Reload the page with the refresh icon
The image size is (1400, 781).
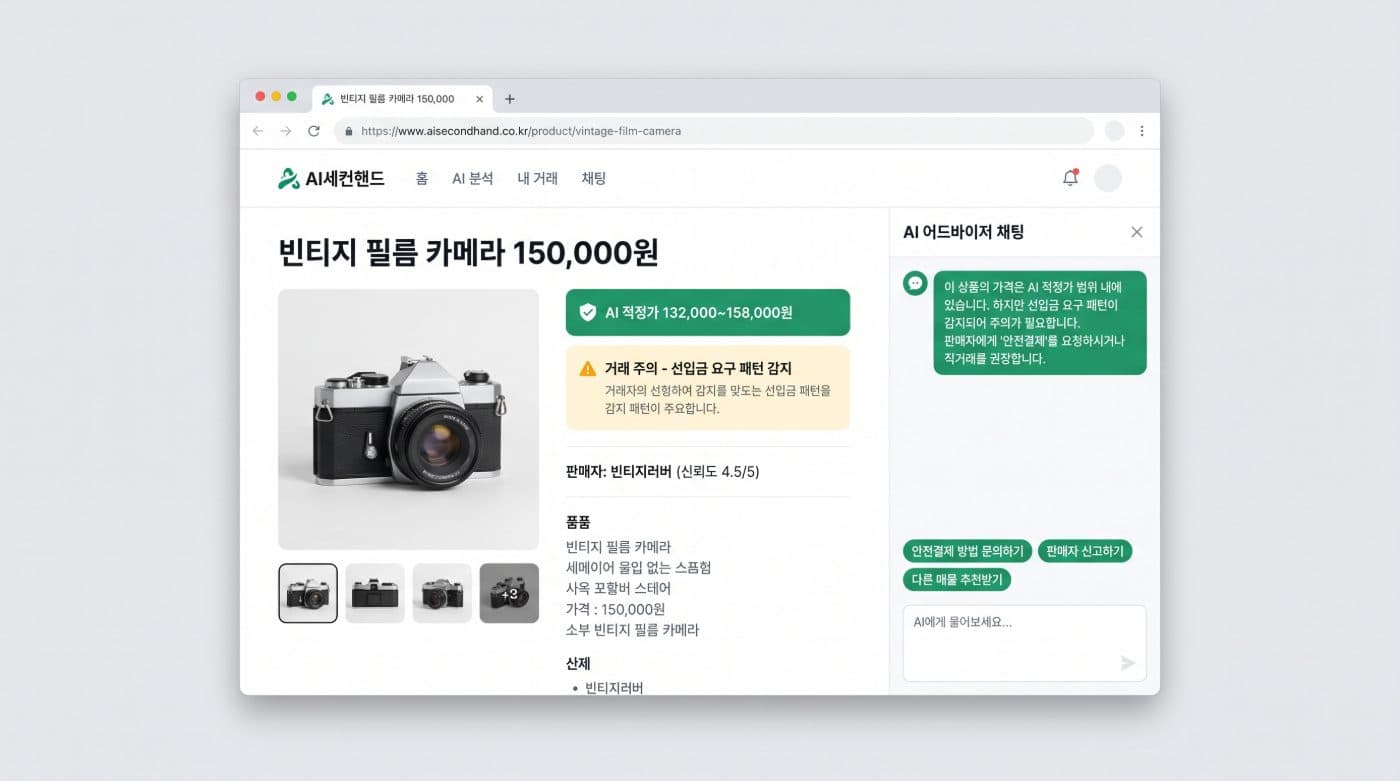point(314,131)
